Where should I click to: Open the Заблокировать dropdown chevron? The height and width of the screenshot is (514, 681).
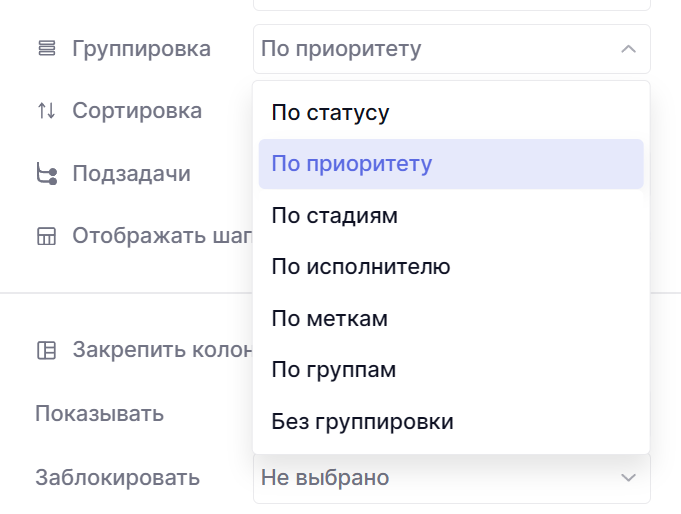coord(628,478)
